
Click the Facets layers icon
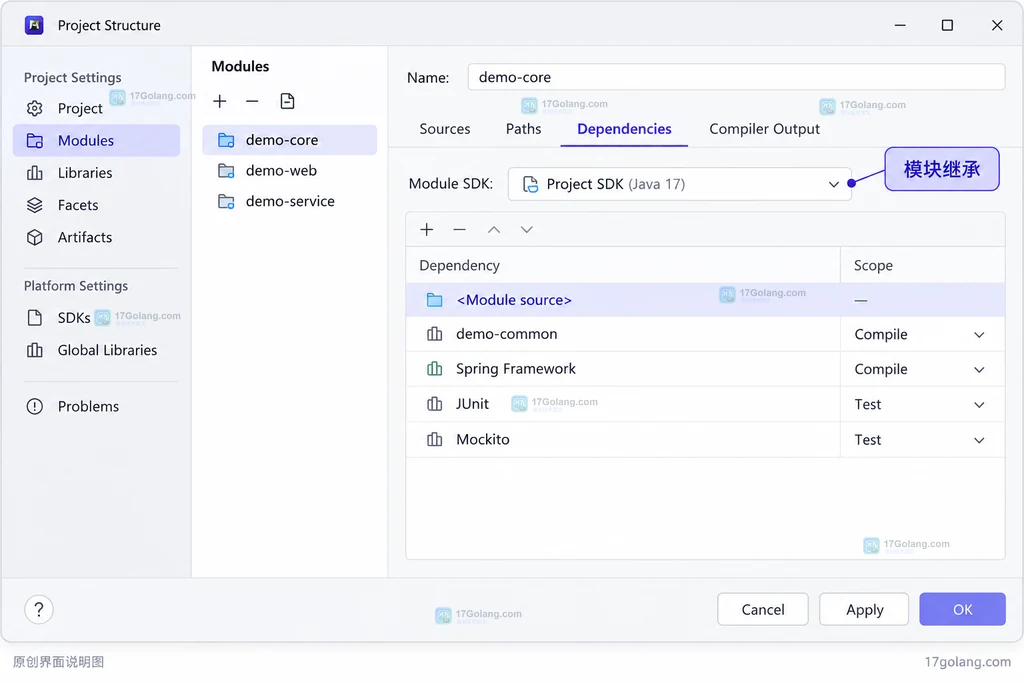(x=35, y=205)
